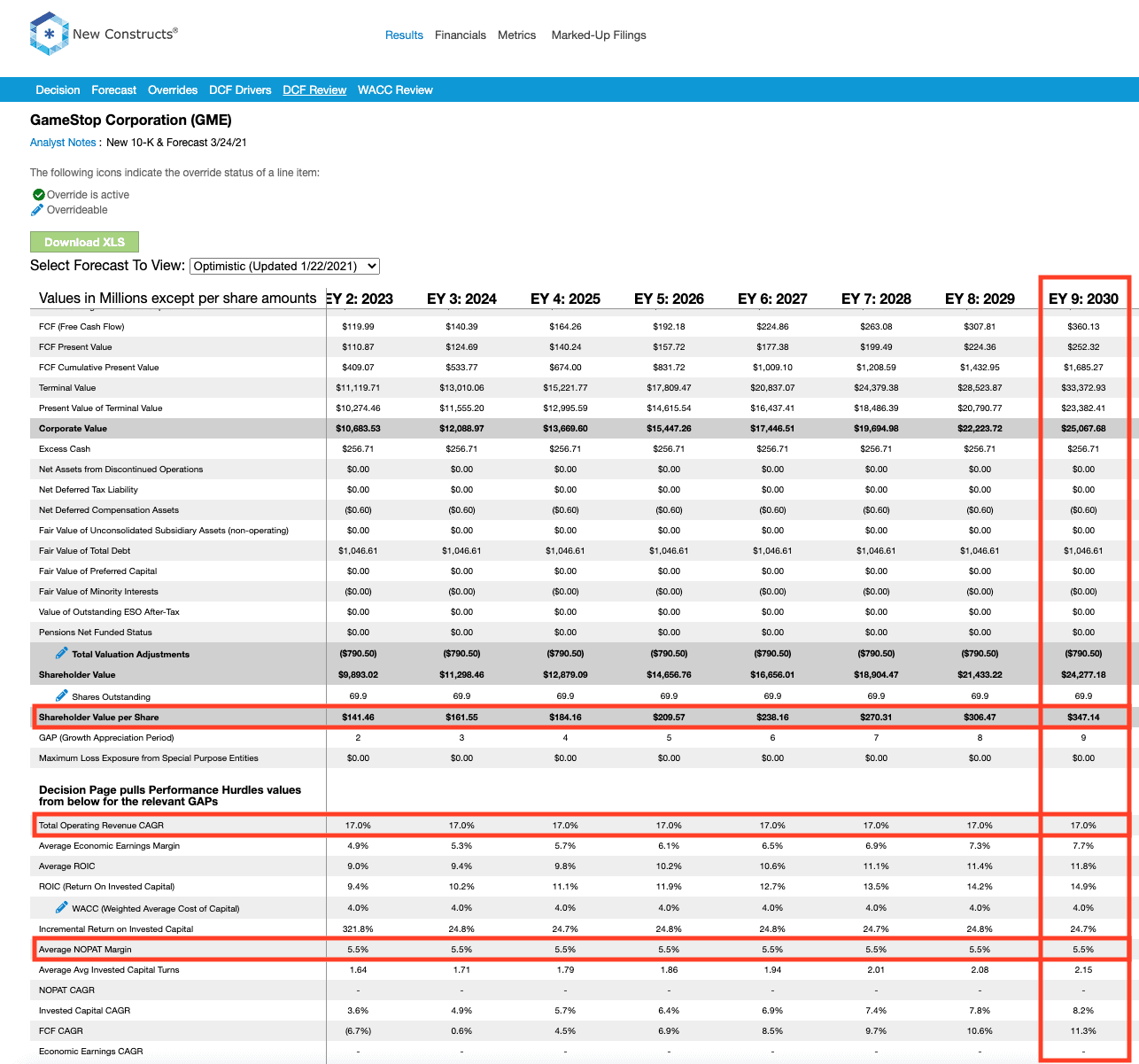This screenshot has height=1064, width=1139.
Task: Click GameStop Corporation (GME) heading
Action: point(131,120)
